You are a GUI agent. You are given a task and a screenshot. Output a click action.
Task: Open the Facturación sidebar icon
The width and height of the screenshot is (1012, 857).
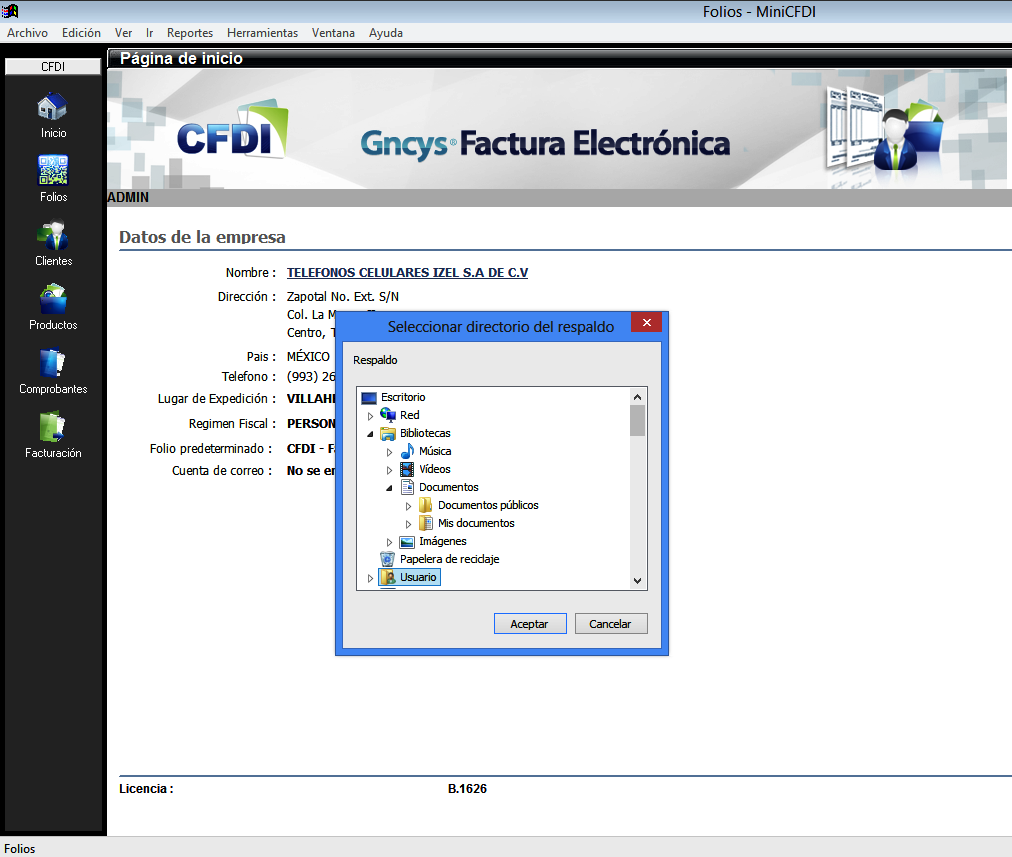coord(52,427)
